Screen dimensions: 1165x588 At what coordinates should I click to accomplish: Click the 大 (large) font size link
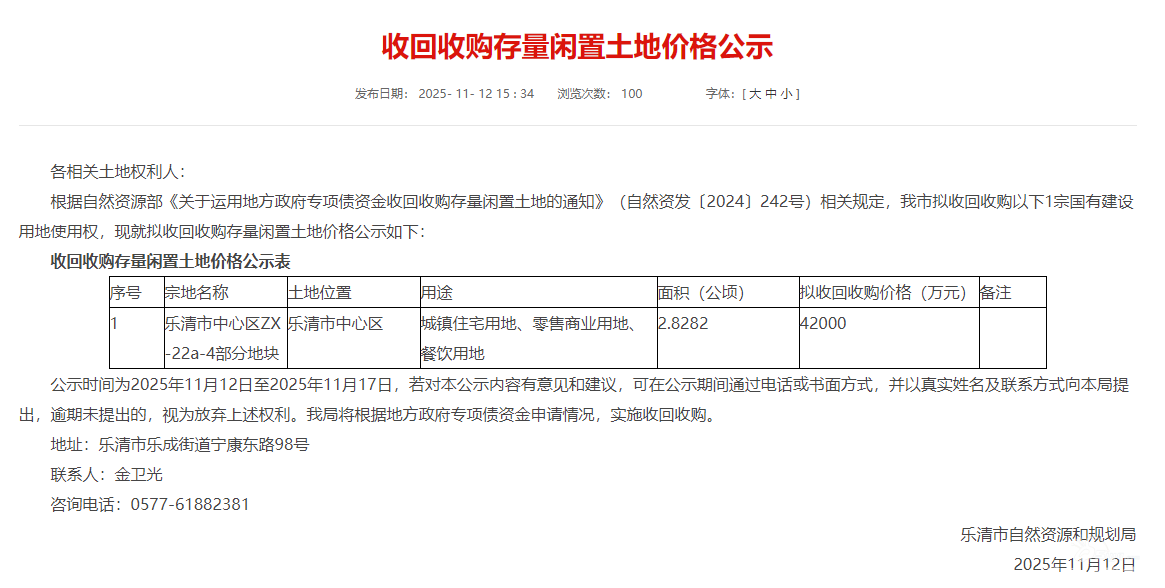(x=755, y=94)
